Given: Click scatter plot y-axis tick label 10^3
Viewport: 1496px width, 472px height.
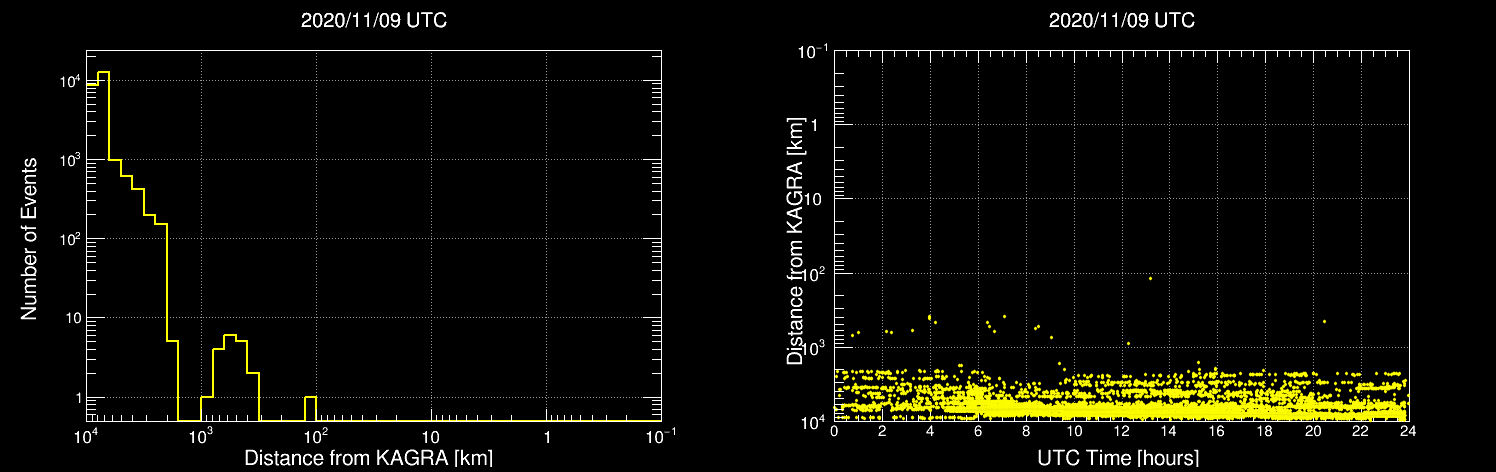Looking at the screenshot, I should coord(814,347).
